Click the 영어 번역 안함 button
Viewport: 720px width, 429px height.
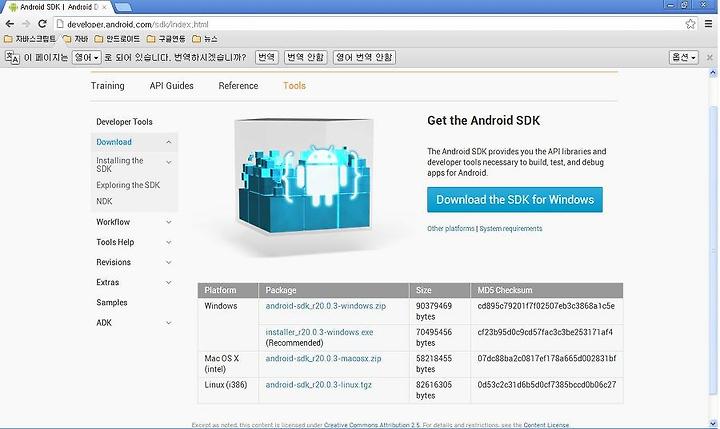[364, 57]
